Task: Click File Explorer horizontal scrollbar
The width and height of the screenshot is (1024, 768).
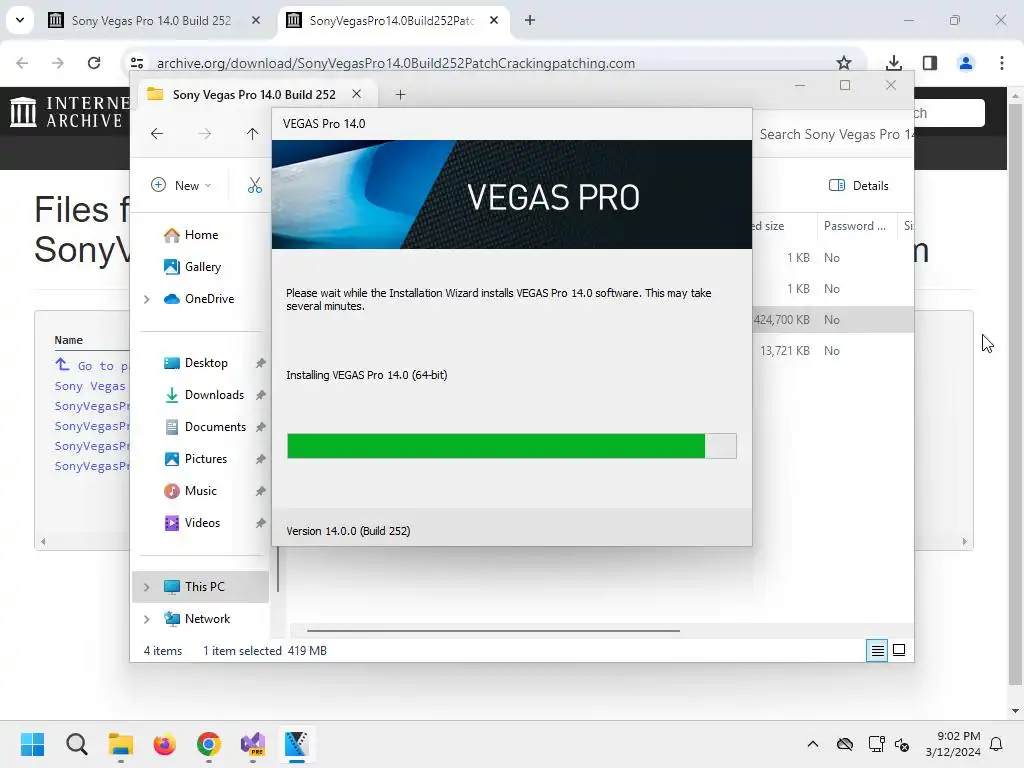Action: [493, 631]
